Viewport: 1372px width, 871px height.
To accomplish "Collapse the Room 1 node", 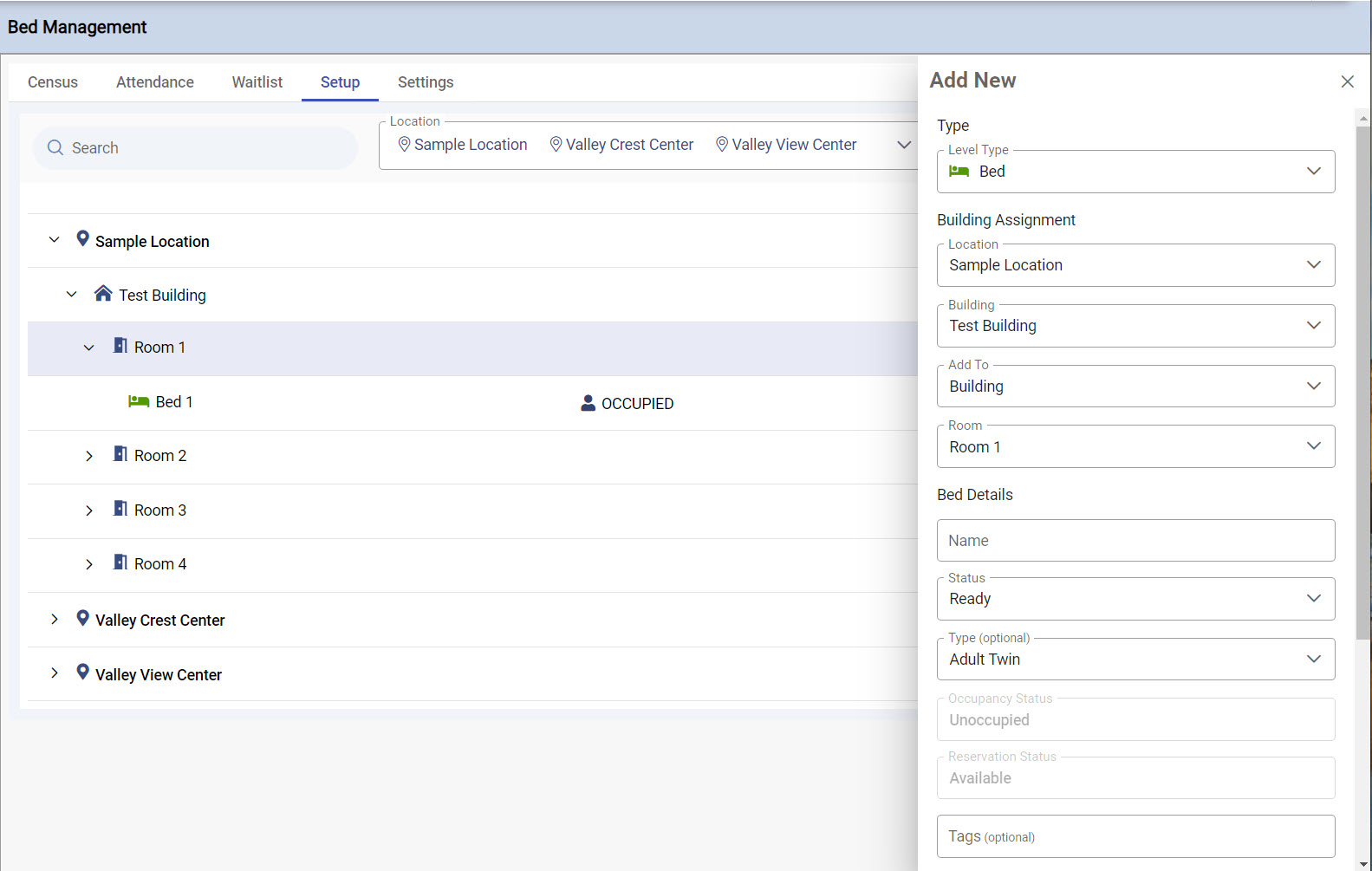I will tap(88, 348).
